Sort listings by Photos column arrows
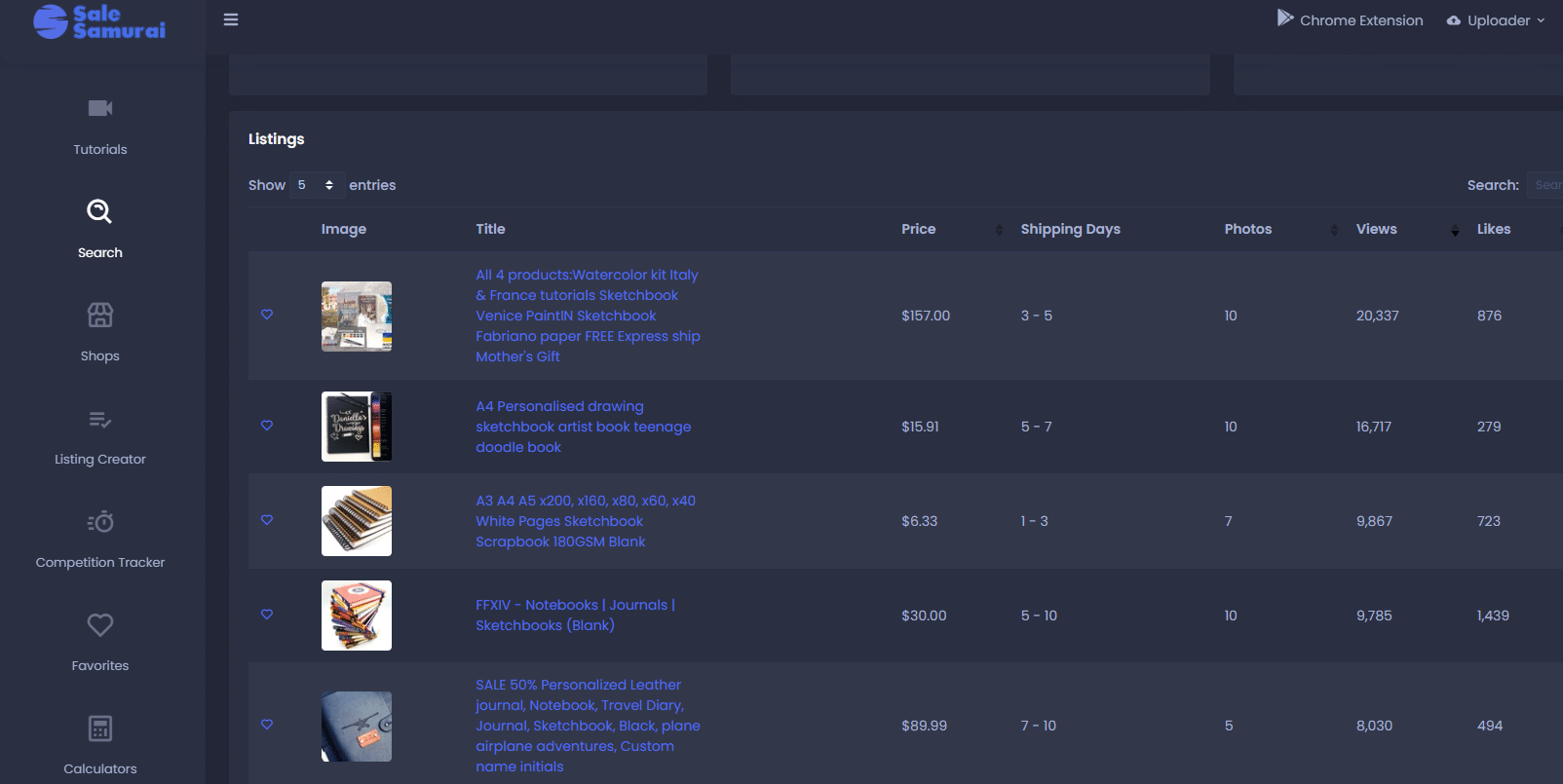Image resolution: width=1563 pixels, height=784 pixels. [1334, 230]
